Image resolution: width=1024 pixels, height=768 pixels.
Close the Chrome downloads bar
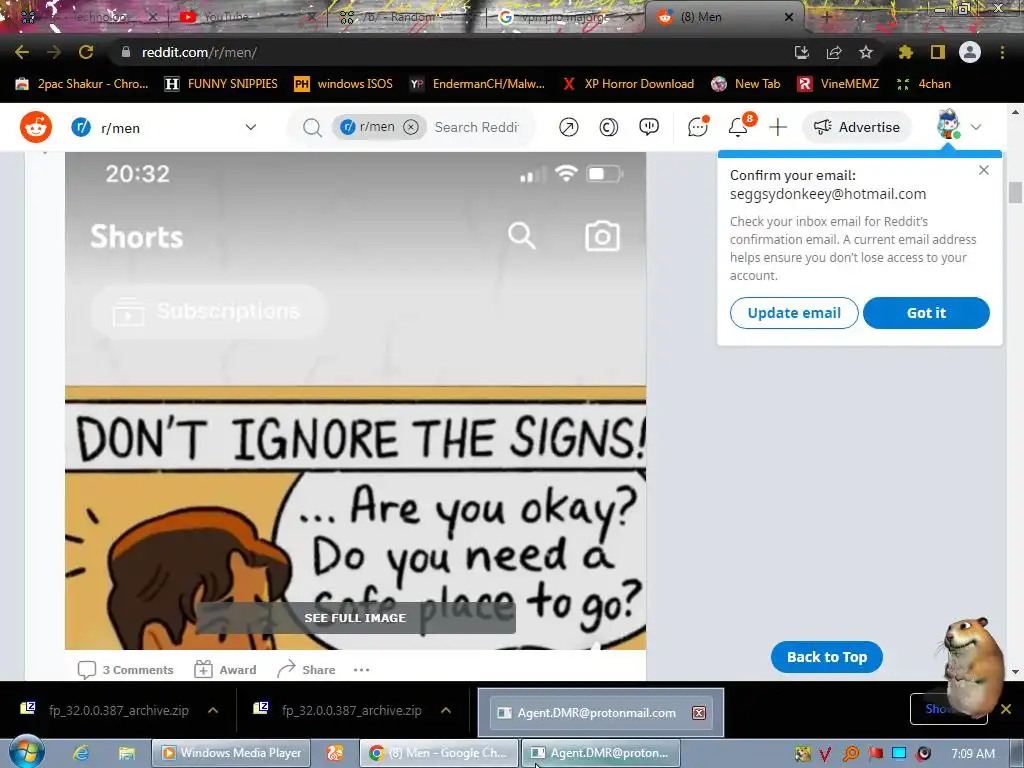(1006, 709)
